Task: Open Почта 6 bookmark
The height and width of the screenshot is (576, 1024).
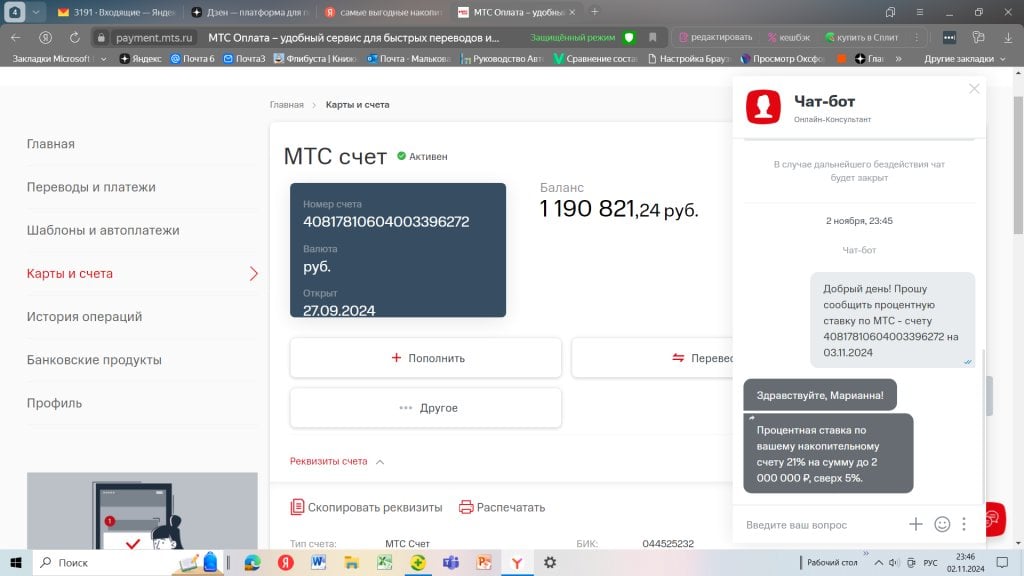Action: pyautogui.click(x=193, y=59)
